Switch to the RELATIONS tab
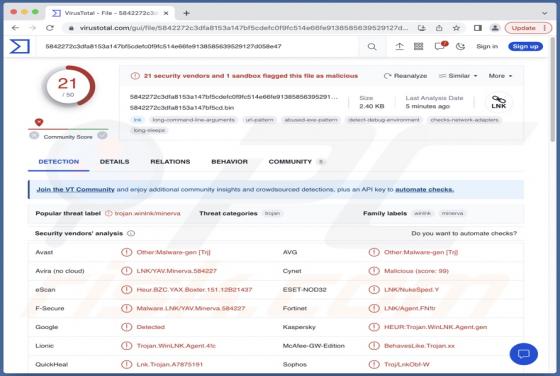This screenshot has height=376, width=560. pos(170,162)
